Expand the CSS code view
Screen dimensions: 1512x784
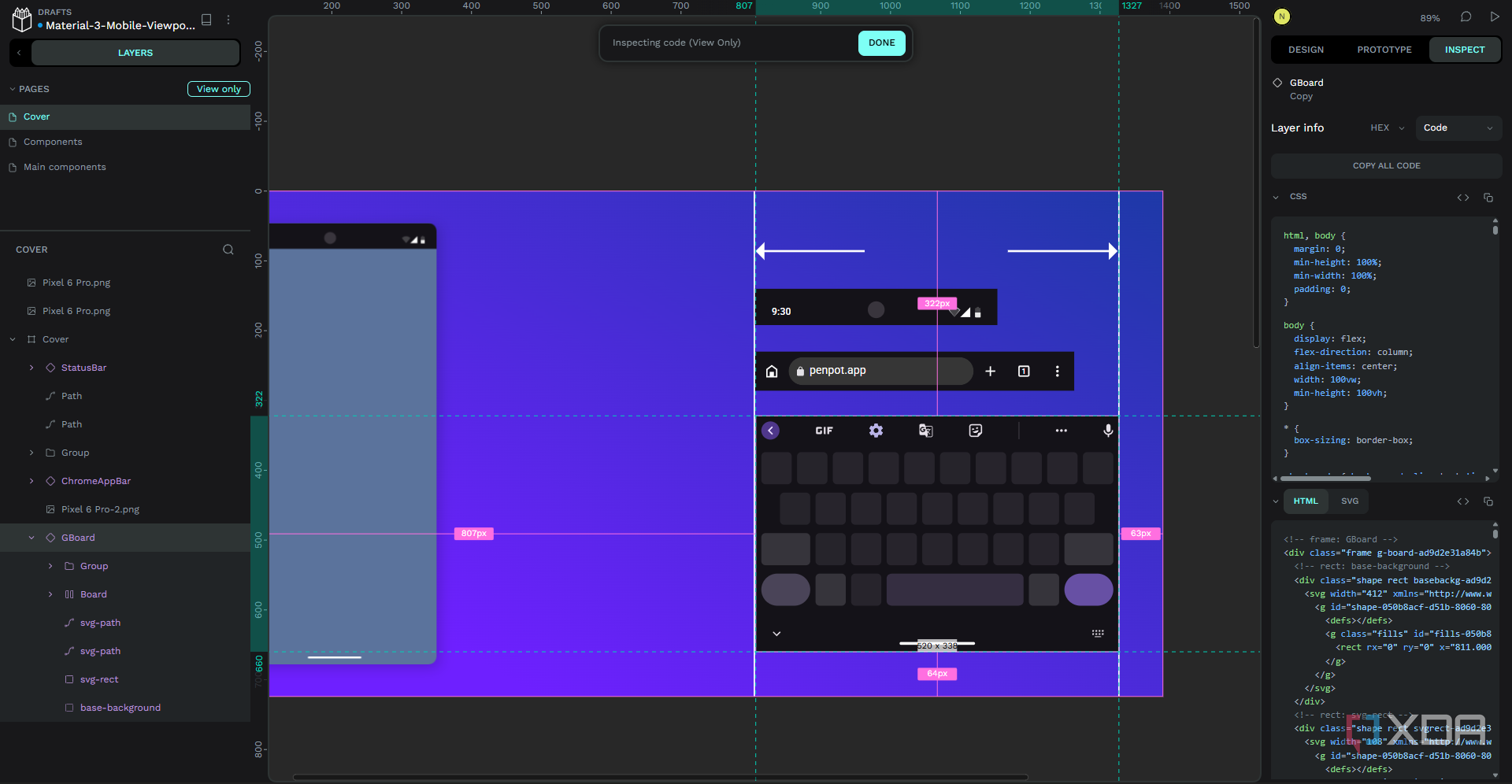click(x=1463, y=198)
